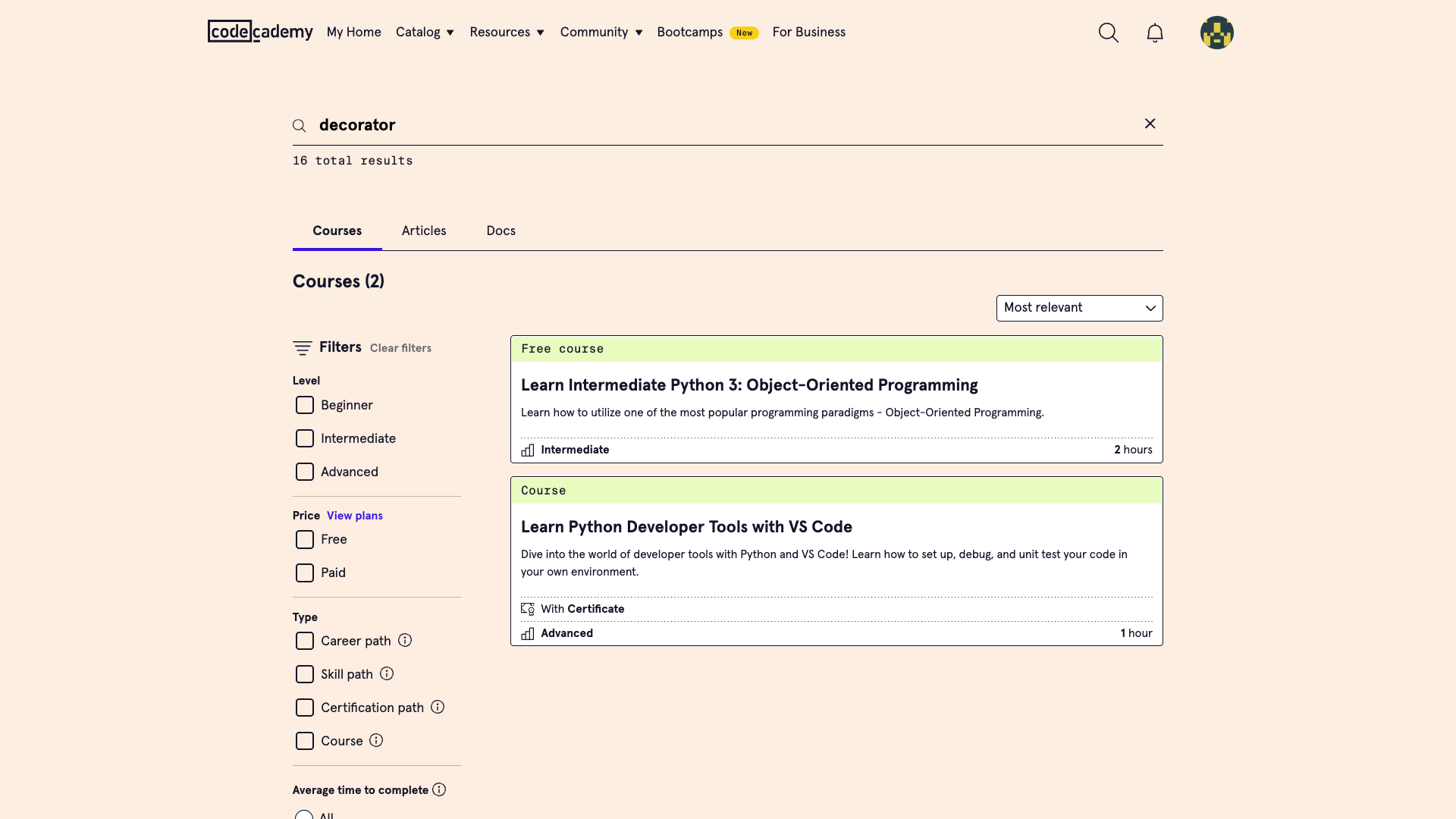Click the Clear filters link
This screenshot has width=1456, height=819.
[x=400, y=348]
